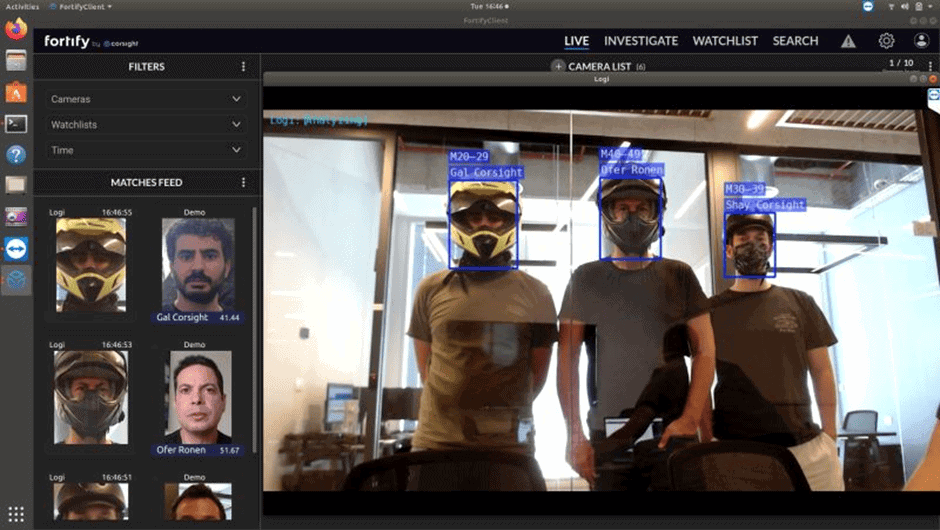
Task: Select the capture thumbnail at 16:46:51
Action: [x=91, y=501]
